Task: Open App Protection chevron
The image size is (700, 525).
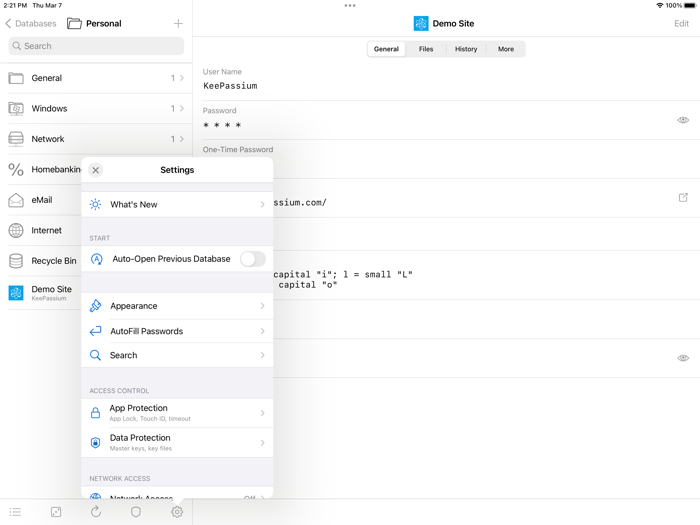Action: pos(262,413)
